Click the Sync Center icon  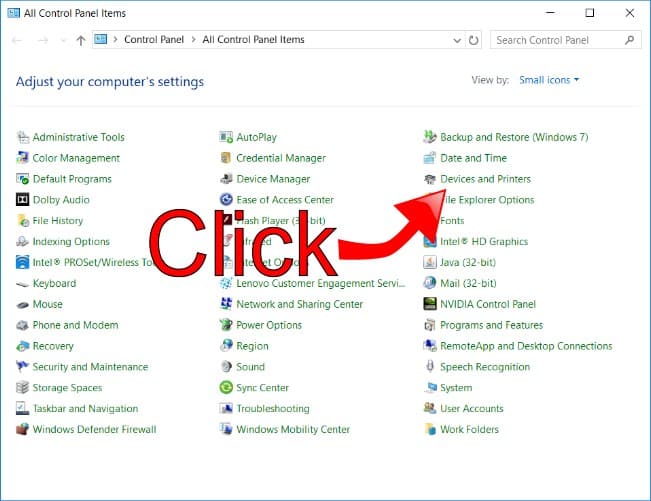point(227,388)
